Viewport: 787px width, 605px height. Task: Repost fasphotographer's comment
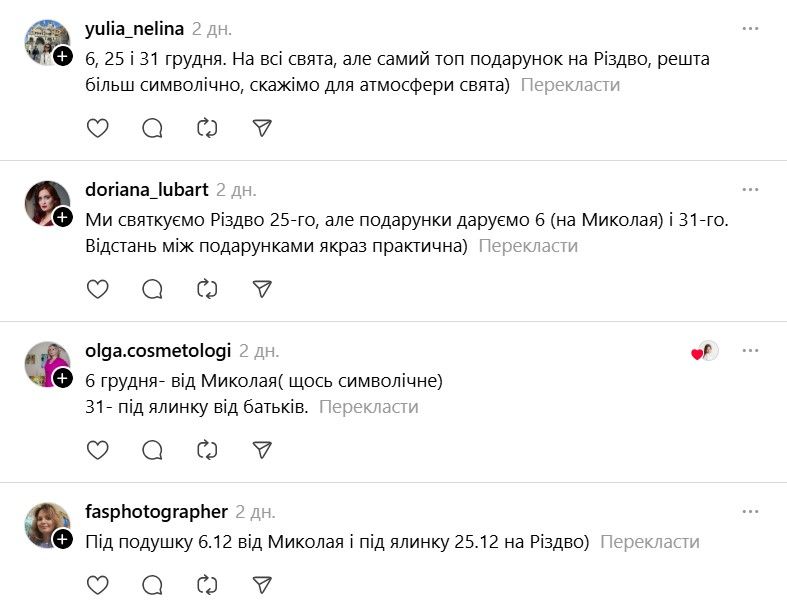pyautogui.click(x=207, y=585)
